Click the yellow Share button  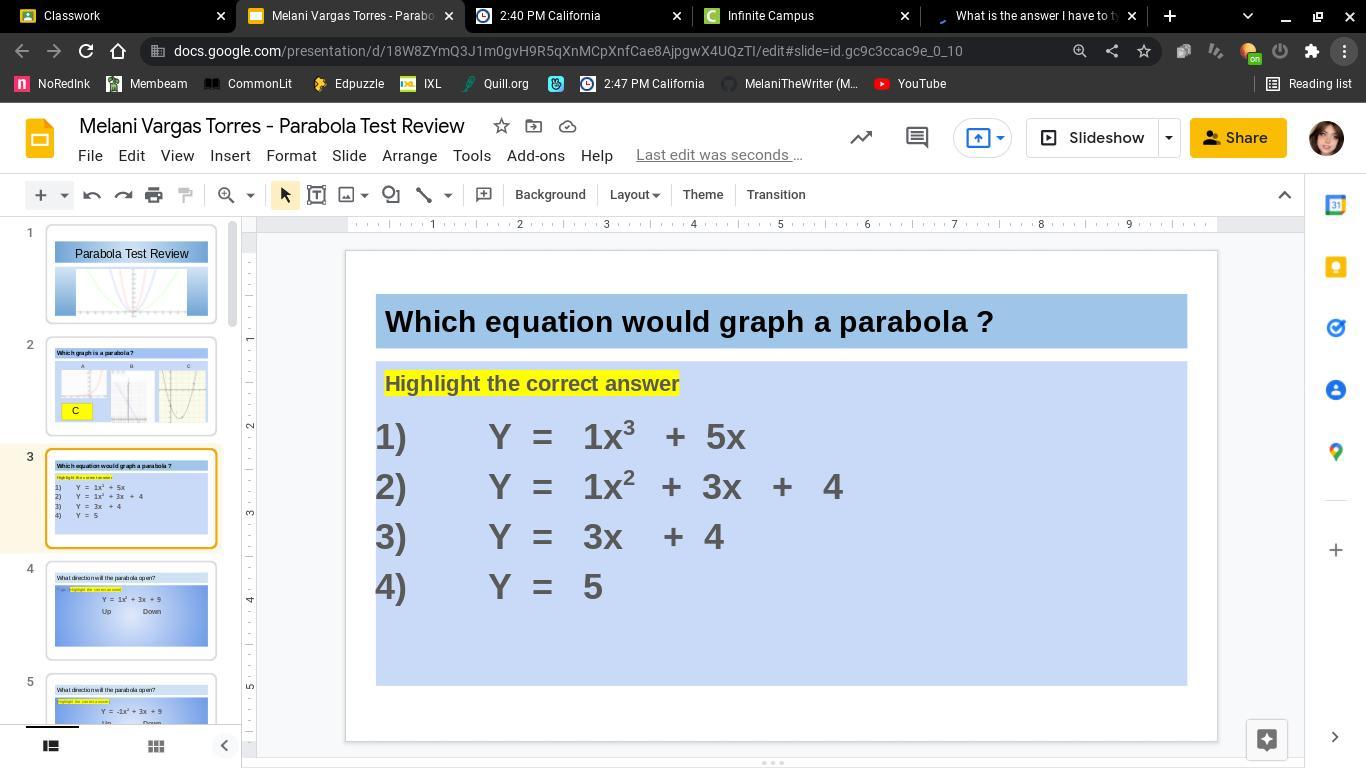[1238, 138]
